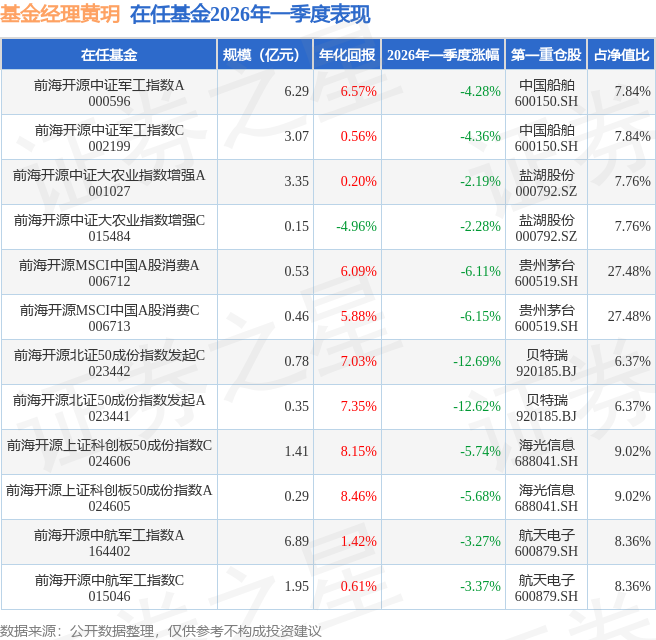Click the blue title 在任基金2026年一季度表现
Screen dimensions: 656x640
tap(250, 14)
